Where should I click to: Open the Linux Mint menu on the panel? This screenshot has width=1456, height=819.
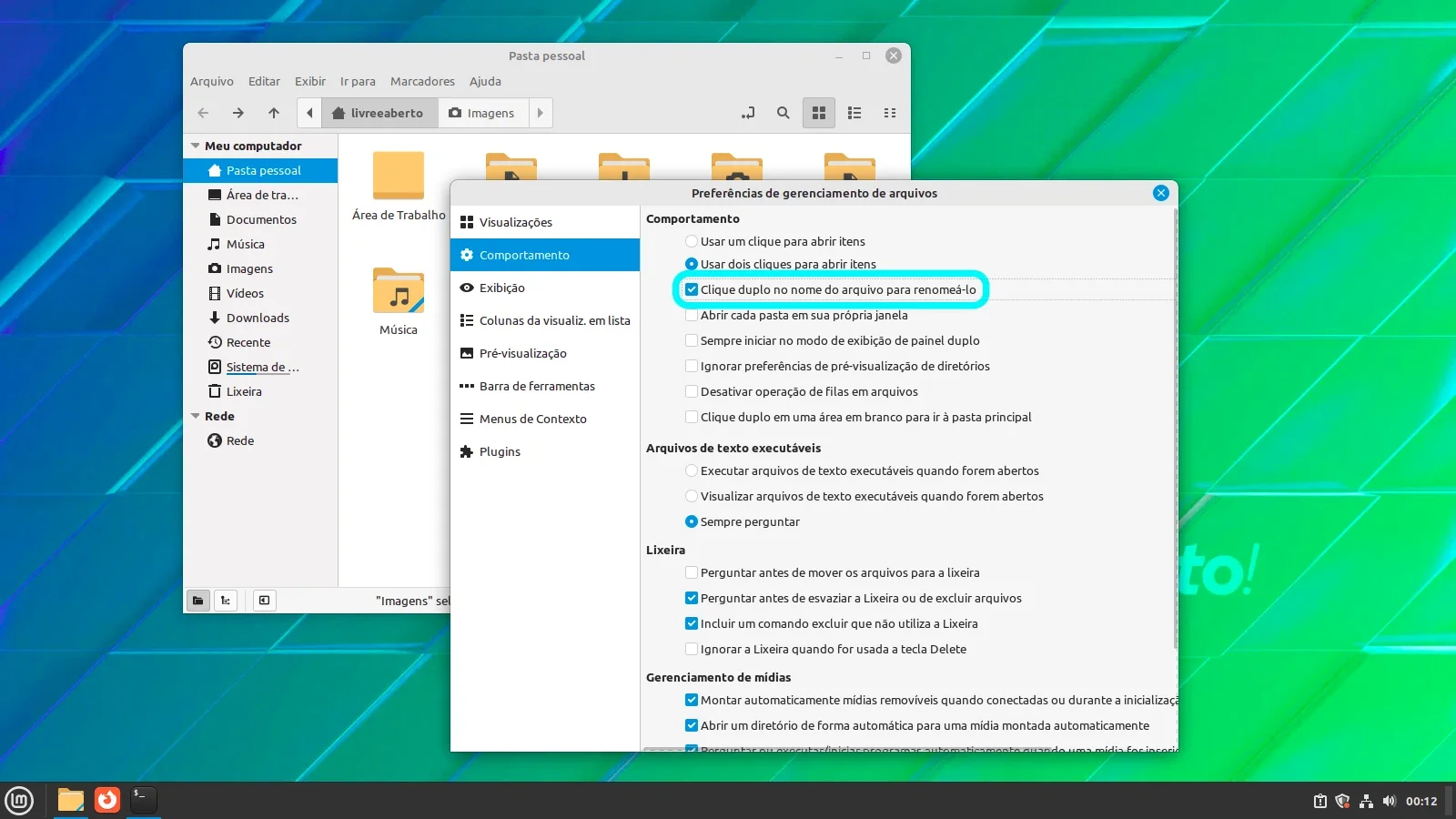19,801
